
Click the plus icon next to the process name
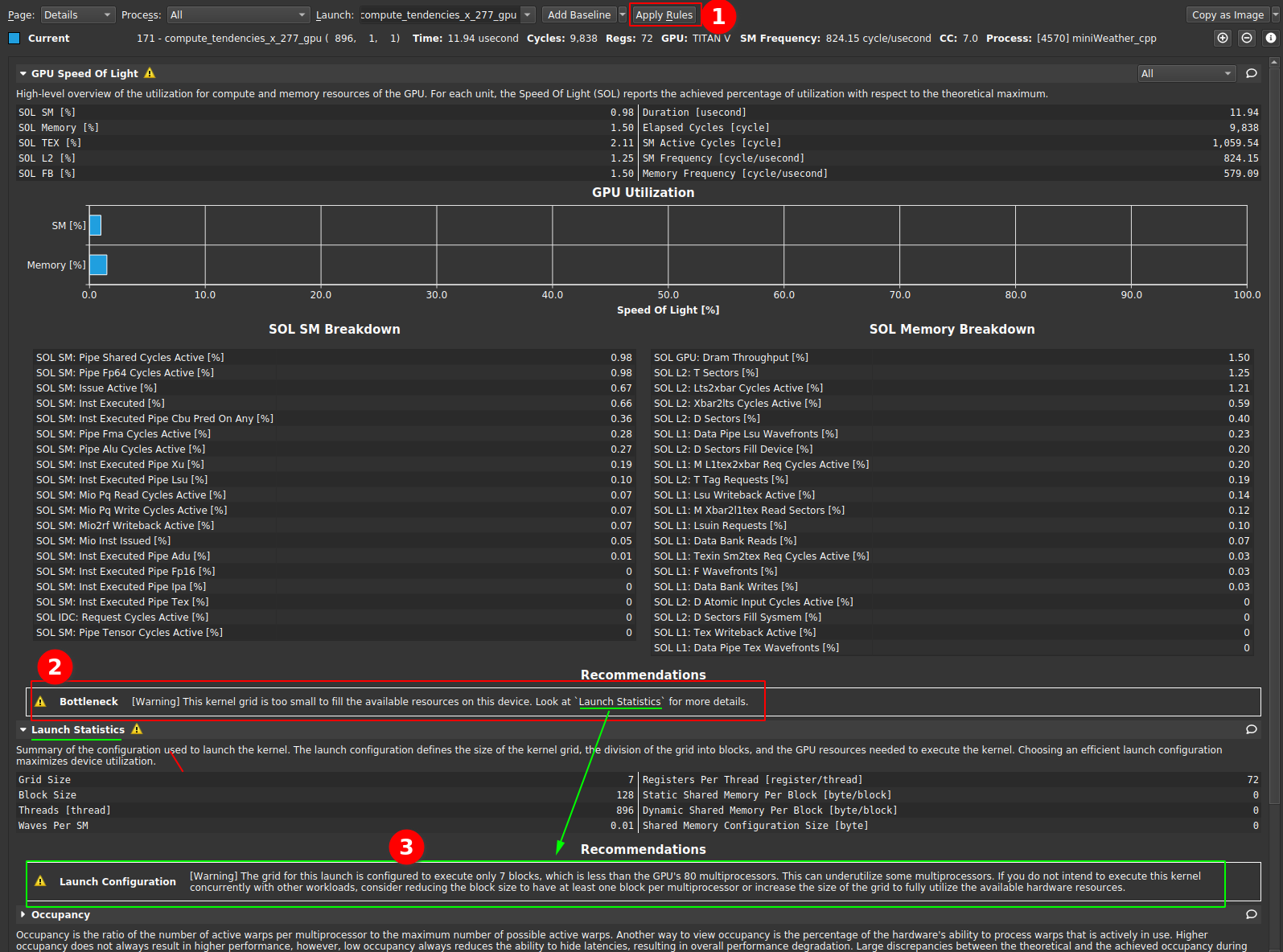coord(1223,38)
